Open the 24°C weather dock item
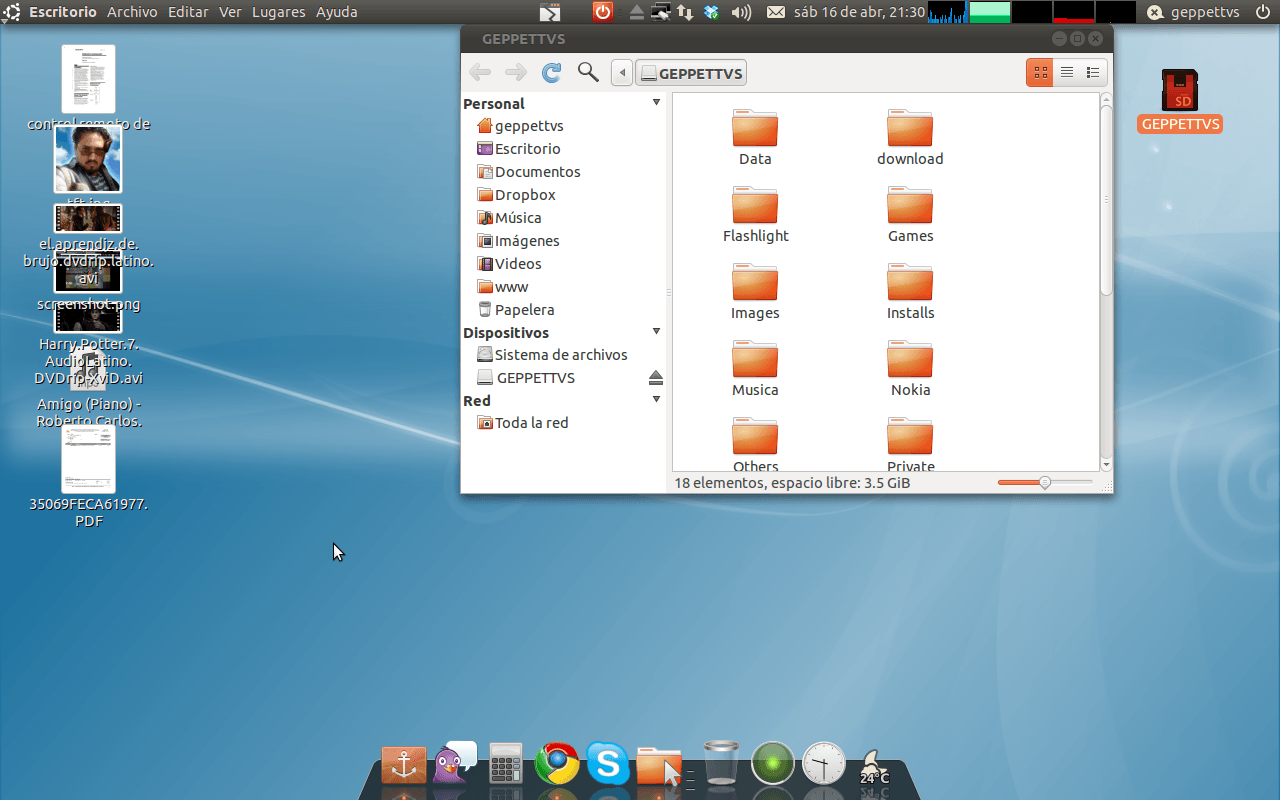This screenshot has width=1280, height=800. click(x=874, y=766)
